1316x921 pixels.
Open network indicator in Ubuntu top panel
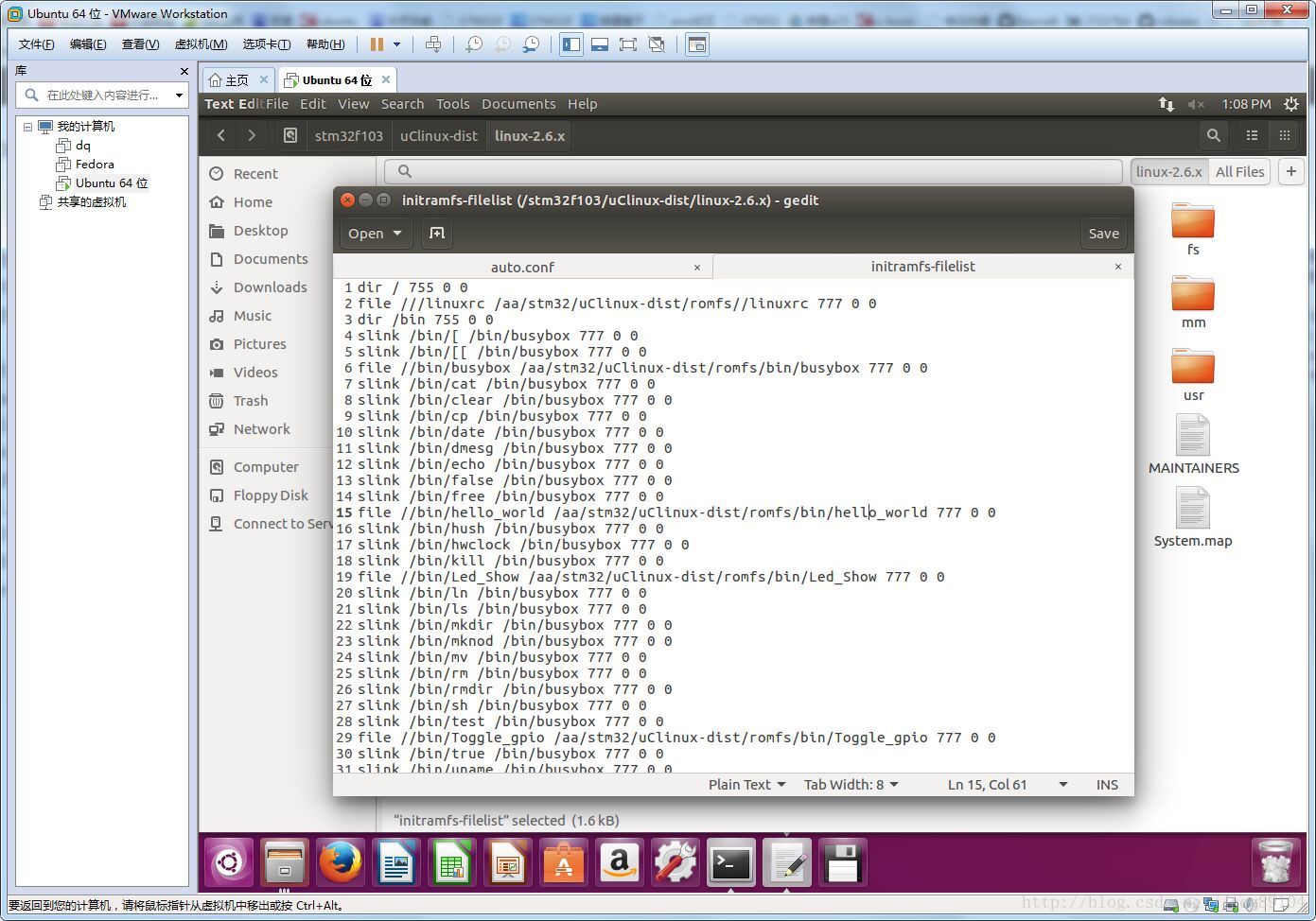pyautogui.click(x=1167, y=104)
